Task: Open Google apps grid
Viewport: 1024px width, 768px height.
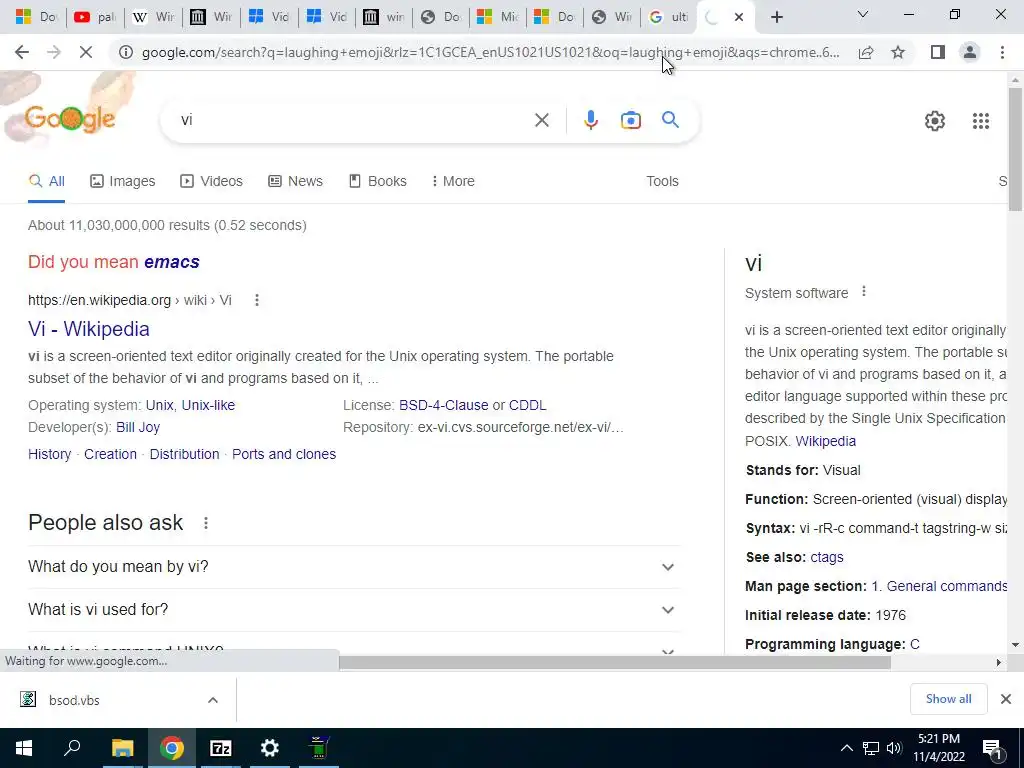Action: pos(980,121)
